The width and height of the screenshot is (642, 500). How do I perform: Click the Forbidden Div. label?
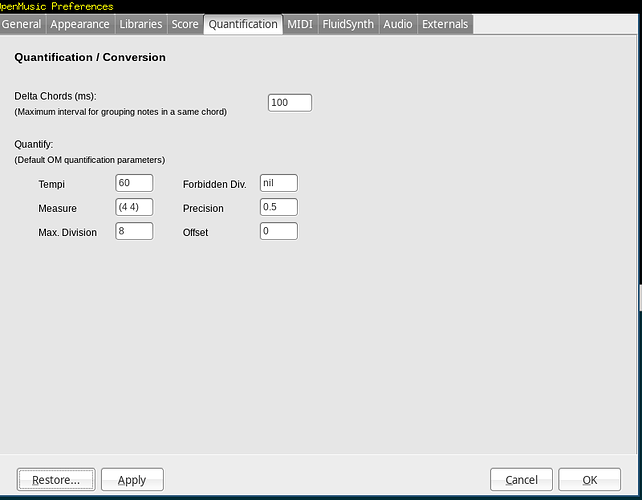(x=215, y=184)
